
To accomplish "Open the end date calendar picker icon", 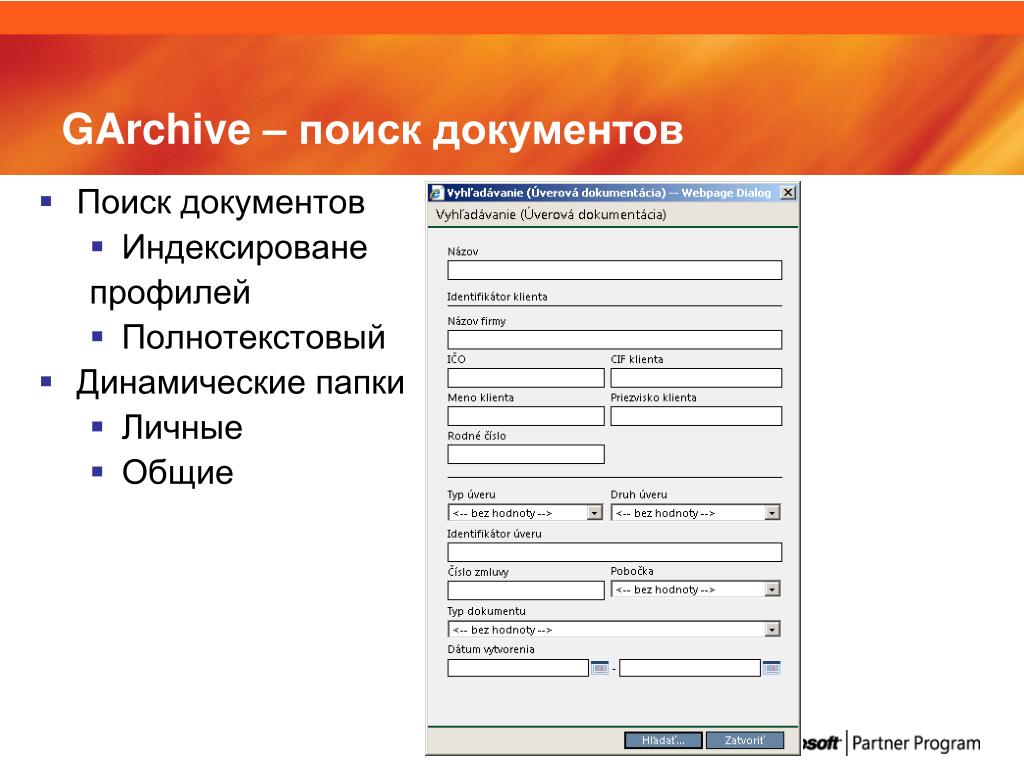I will pyautogui.click(x=771, y=667).
